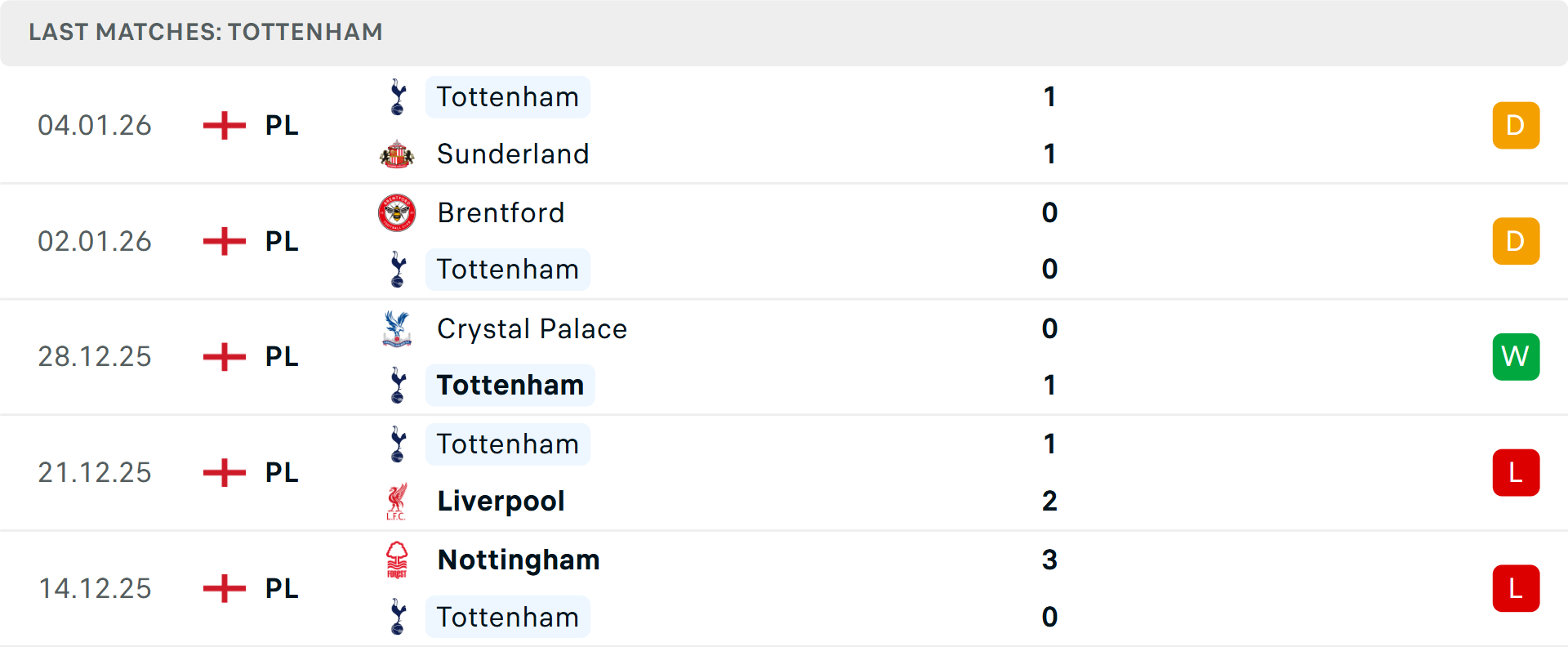Open the Liverpool team link
This screenshot has height=647, width=1568.
[x=501, y=502]
